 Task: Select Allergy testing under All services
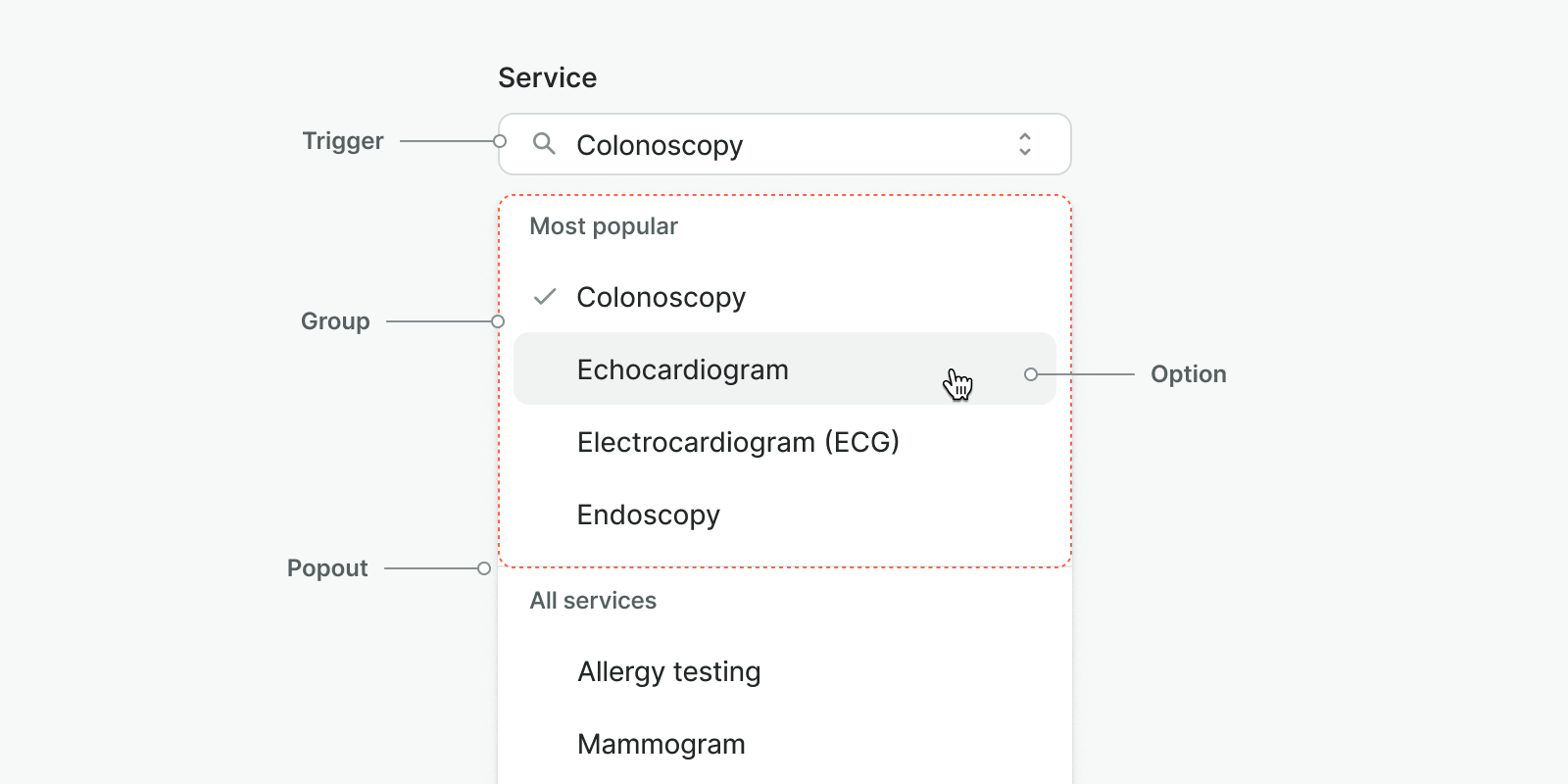(784, 671)
